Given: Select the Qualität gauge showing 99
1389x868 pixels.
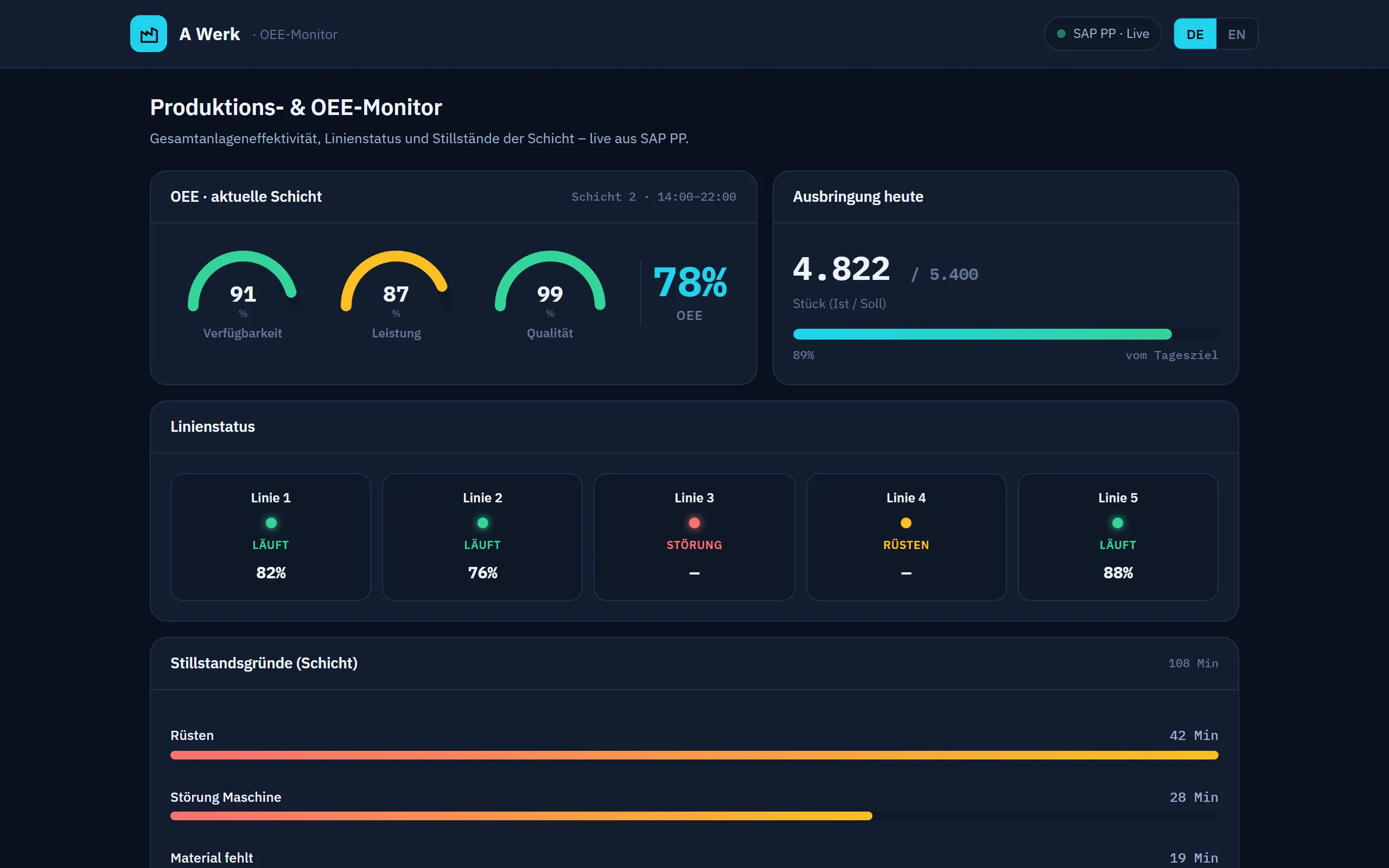Looking at the screenshot, I should coord(549,295).
